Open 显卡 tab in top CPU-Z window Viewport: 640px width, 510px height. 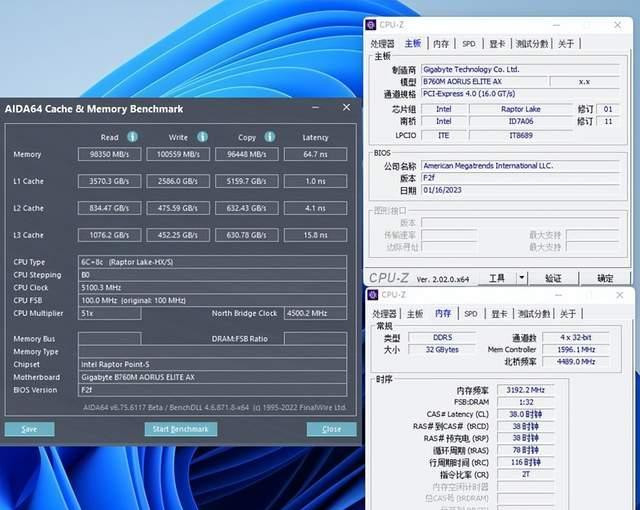click(x=497, y=44)
